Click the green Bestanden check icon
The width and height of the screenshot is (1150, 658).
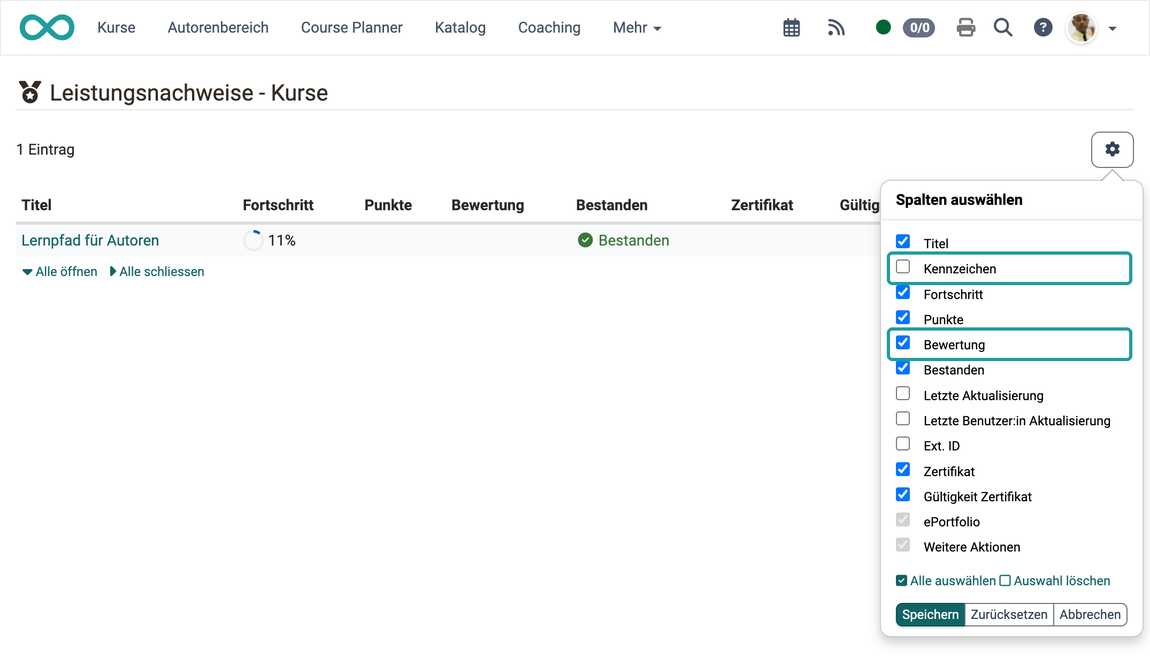click(x=585, y=241)
